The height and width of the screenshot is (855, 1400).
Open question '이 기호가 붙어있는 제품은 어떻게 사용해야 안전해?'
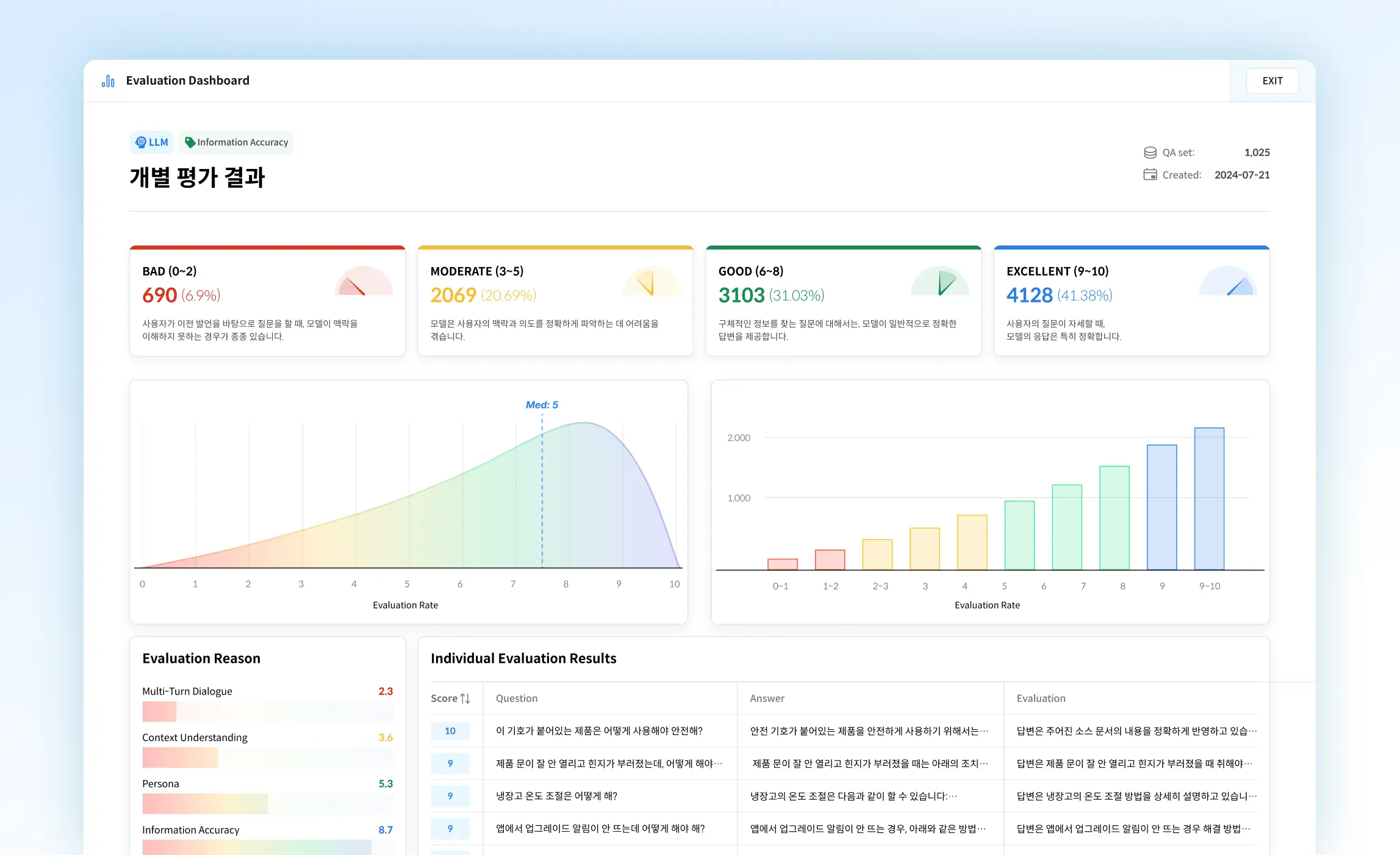tap(599, 731)
